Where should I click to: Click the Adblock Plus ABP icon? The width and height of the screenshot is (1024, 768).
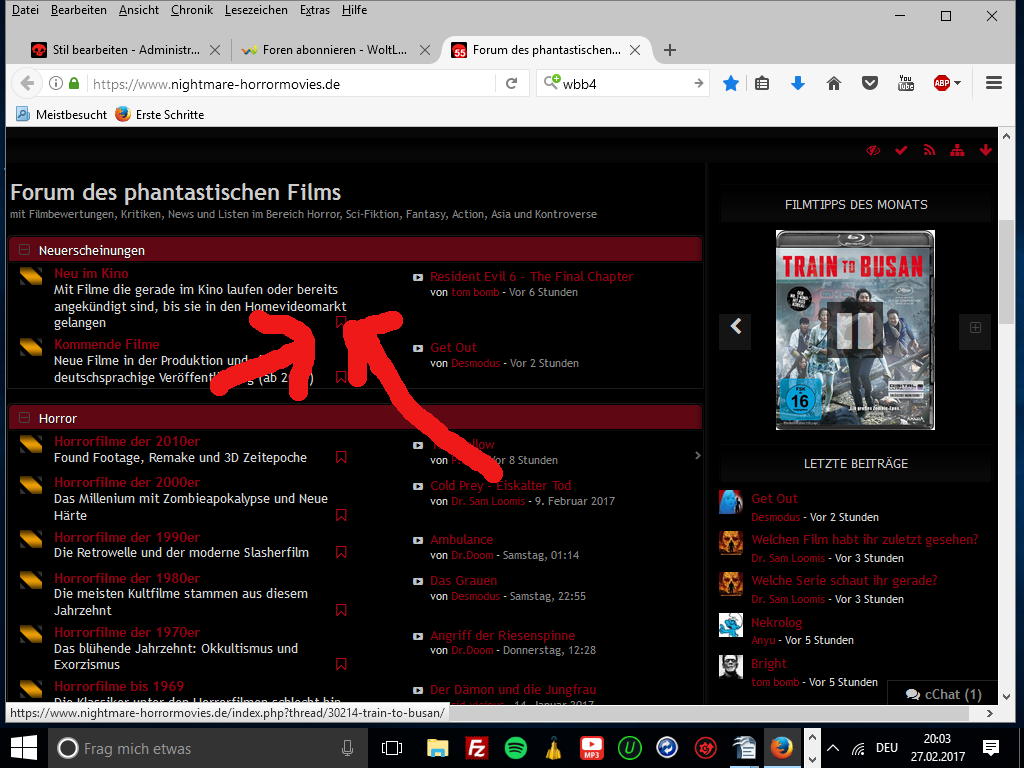click(942, 83)
